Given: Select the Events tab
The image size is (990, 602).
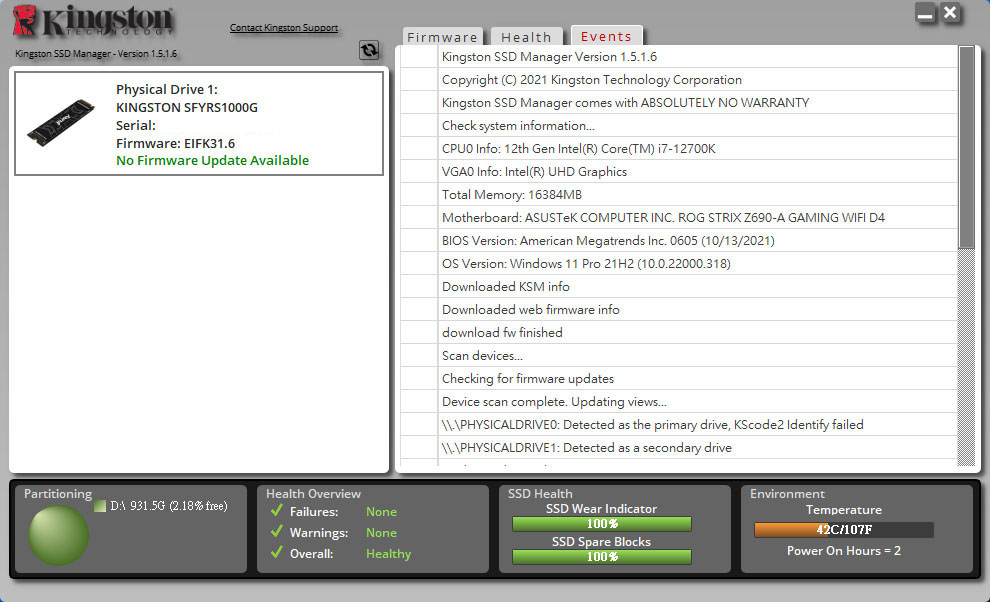Looking at the screenshot, I should (606, 36).
